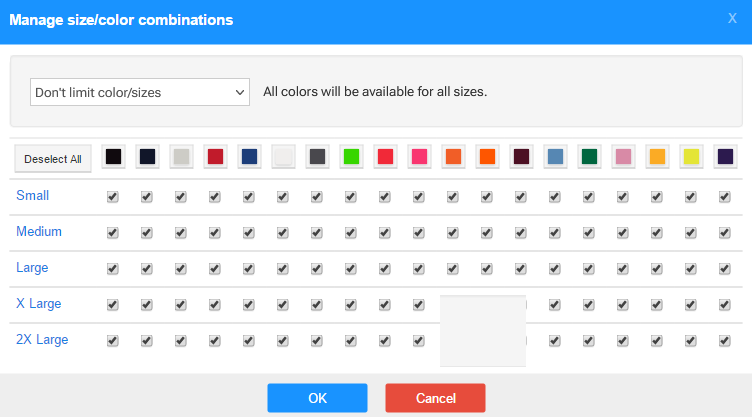
Task: Select the light pink color swatch
Action: tap(623, 156)
